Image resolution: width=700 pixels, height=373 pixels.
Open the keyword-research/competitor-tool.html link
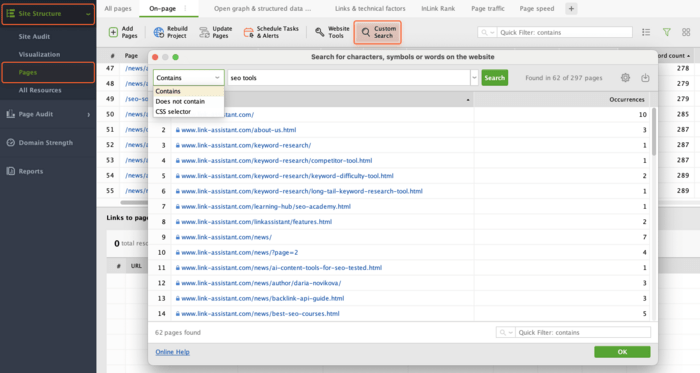click(276, 160)
